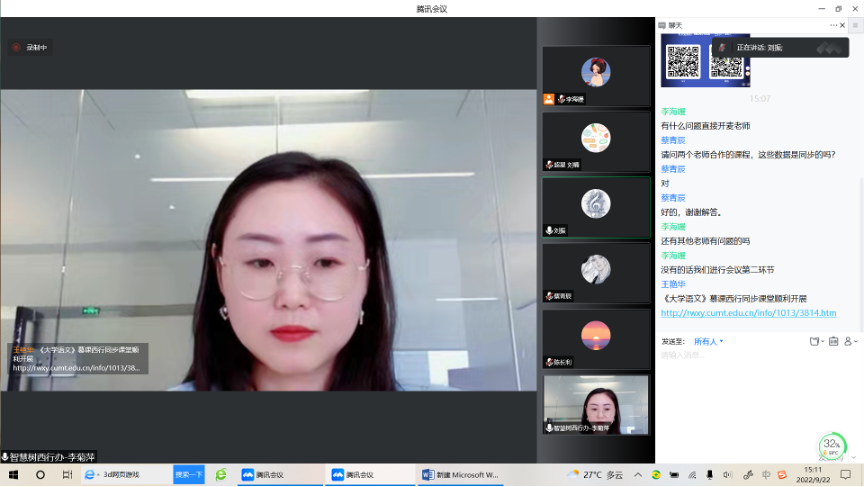Expand the 发送至 所有人 recipient dropdown

[x=708, y=341]
